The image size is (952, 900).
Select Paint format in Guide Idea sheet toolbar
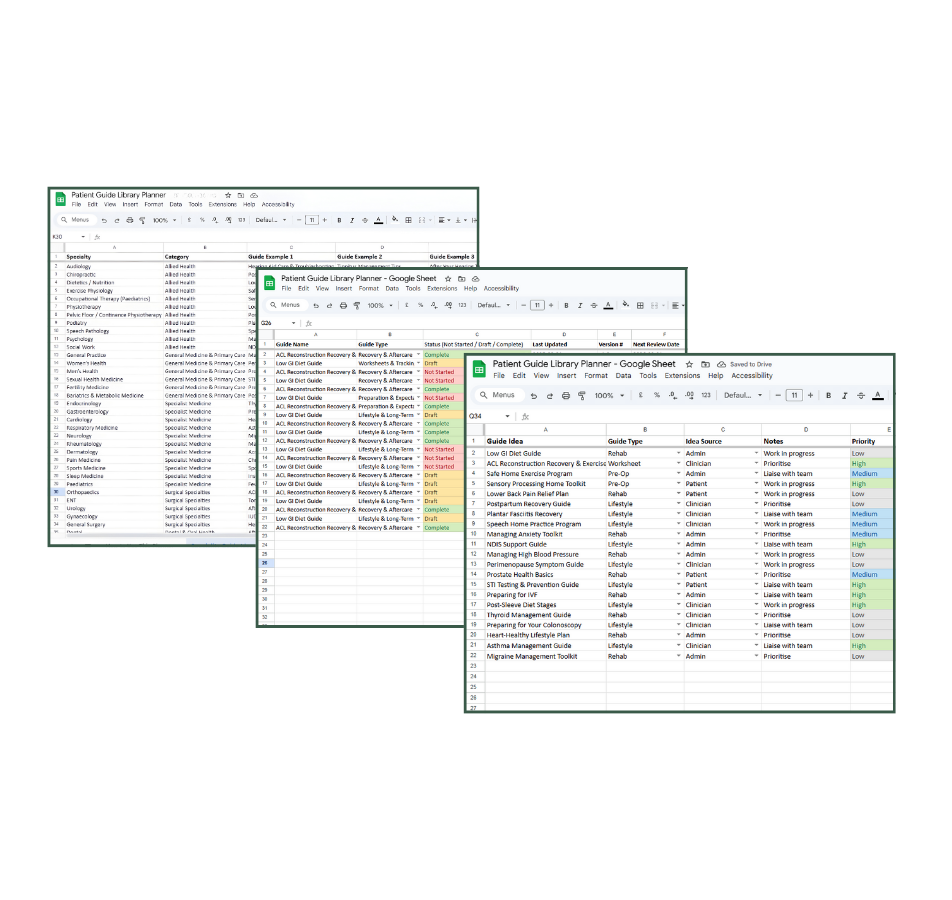click(581, 395)
